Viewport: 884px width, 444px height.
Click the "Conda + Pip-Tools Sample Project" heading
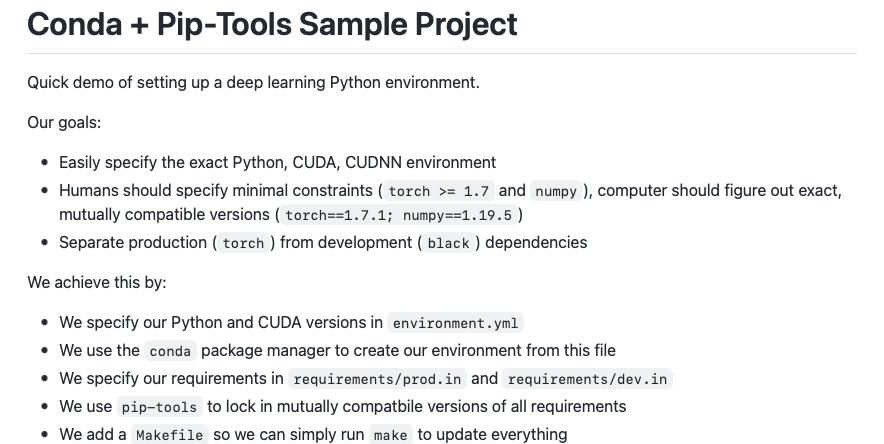tap(272, 24)
